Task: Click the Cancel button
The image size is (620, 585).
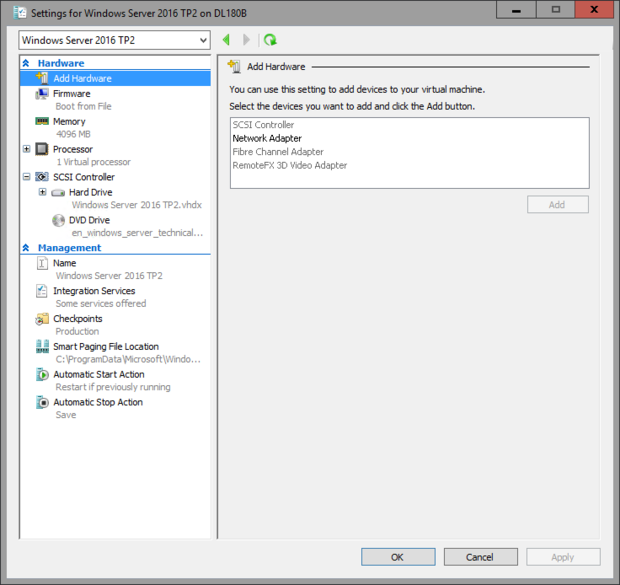Action: 480,557
